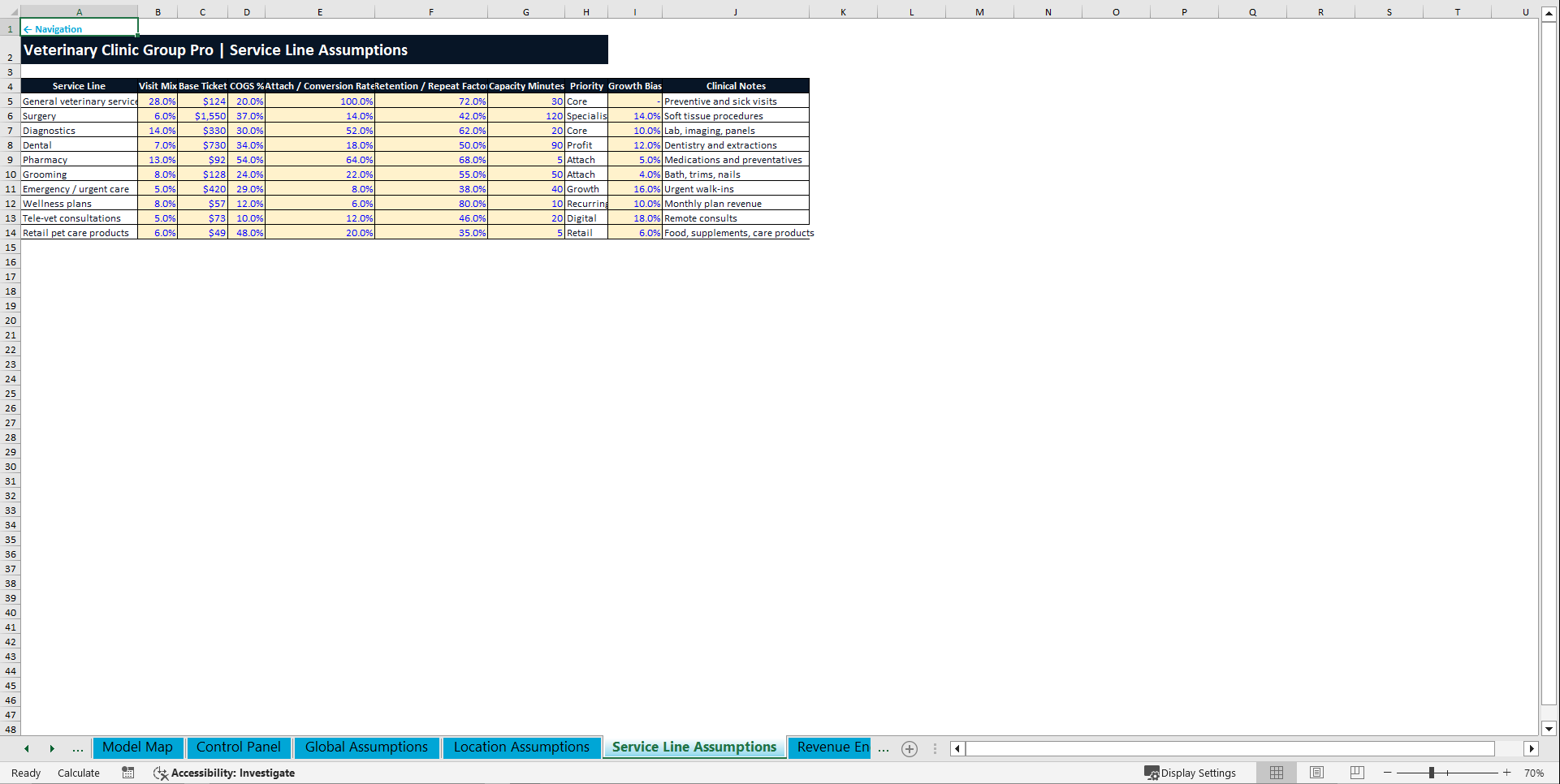Viewport: 1560px width, 784px height.
Task: Open Display Settings
Action: [x=1190, y=773]
